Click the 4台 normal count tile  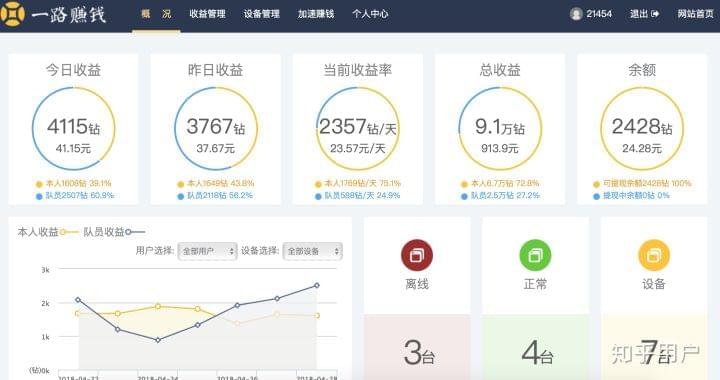coord(535,347)
